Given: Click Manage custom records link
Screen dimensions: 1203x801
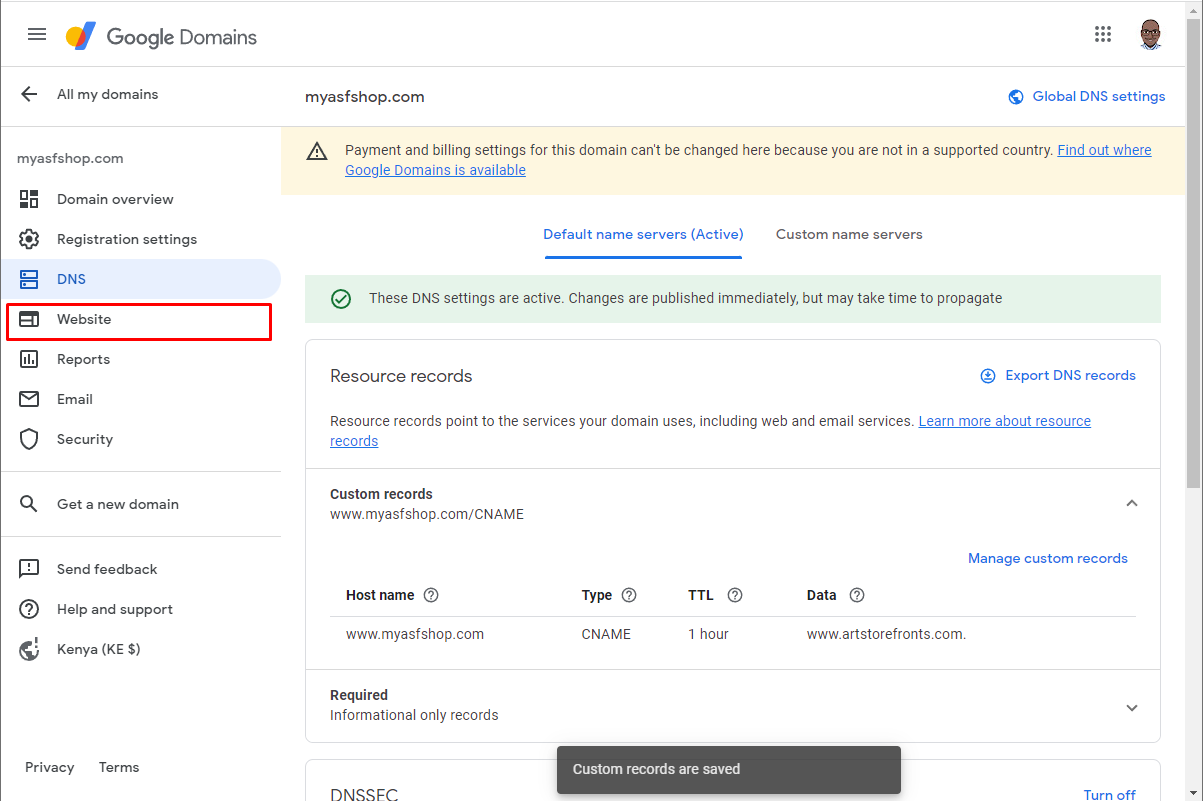Looking at the screenshot, I should pyautogui.click(x=1047, y=558).
